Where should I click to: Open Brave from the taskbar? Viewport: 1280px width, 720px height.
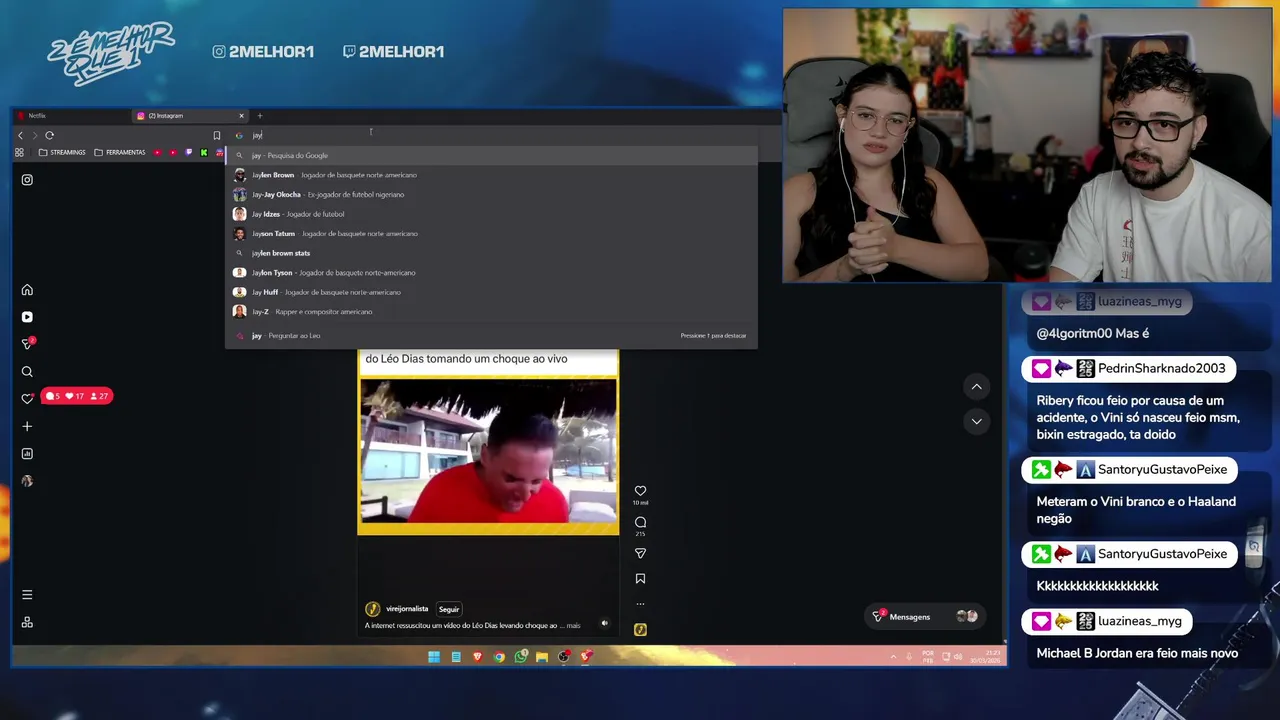click(477, 657)
